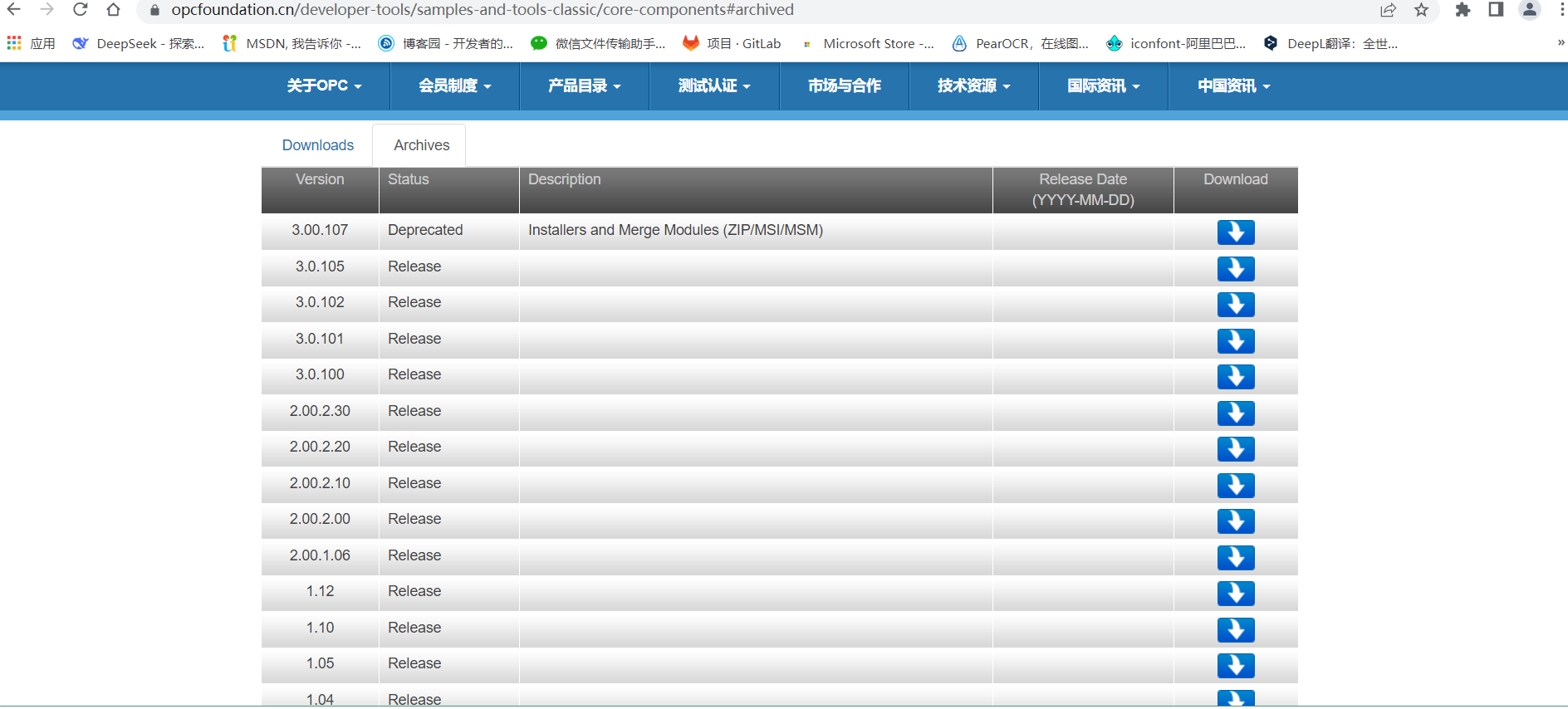Expand the 中国资讯 dropdown menu
Screen dimensions: 1568x709
[x=1234, y=86]
